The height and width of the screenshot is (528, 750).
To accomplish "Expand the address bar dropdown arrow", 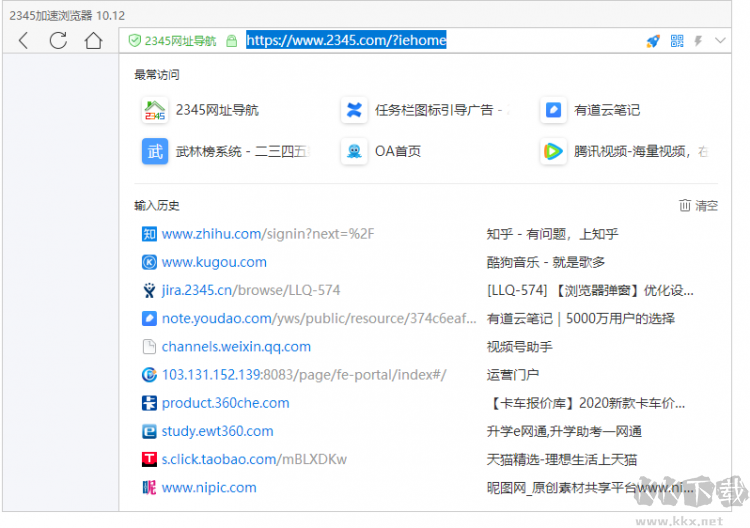I will click(x=719, y=41).
